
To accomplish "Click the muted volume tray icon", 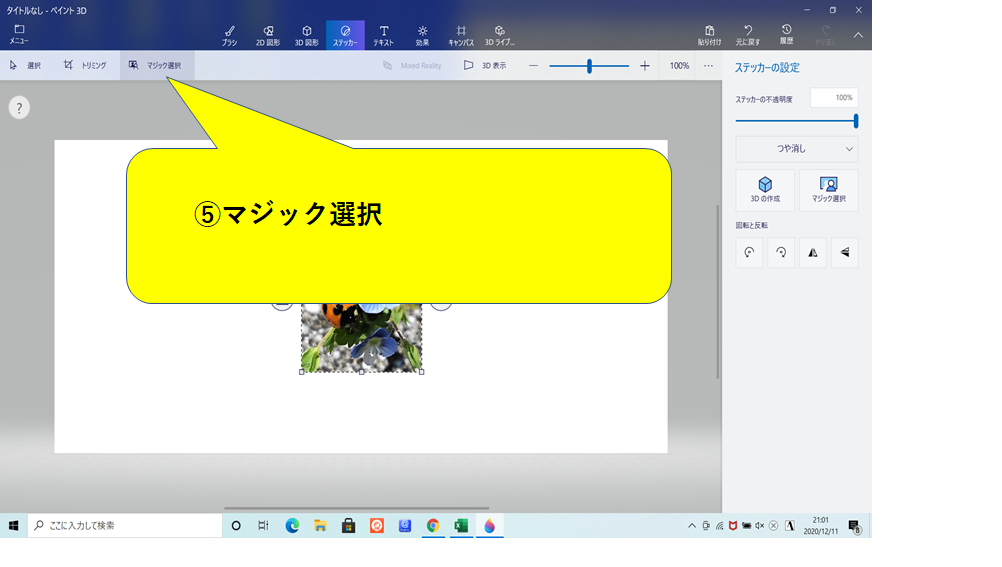I will point(759,525).
